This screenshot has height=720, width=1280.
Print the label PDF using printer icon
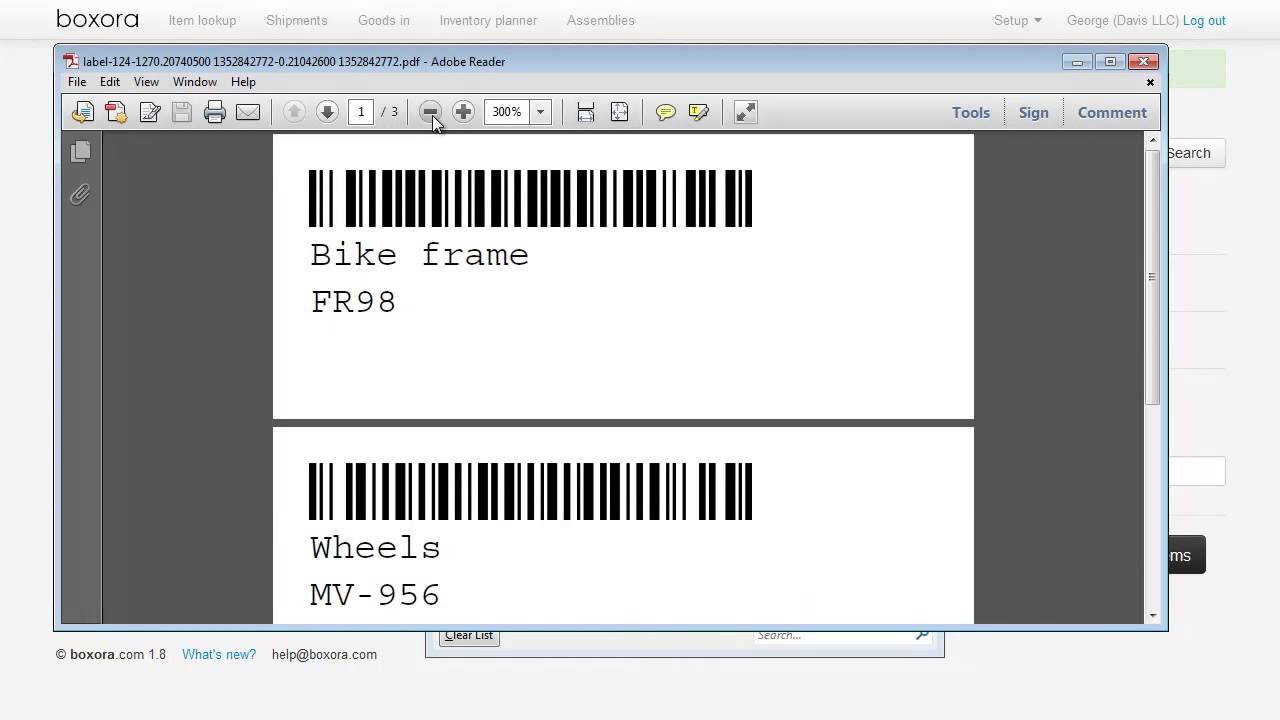coord(215,112)
